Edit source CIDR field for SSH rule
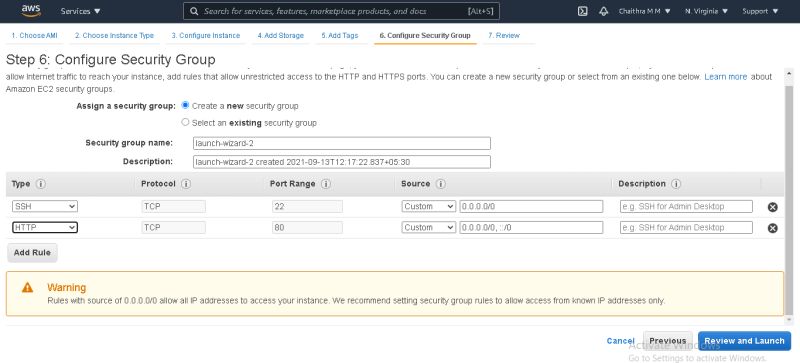The image size is (800, 363). click(531, 206)
